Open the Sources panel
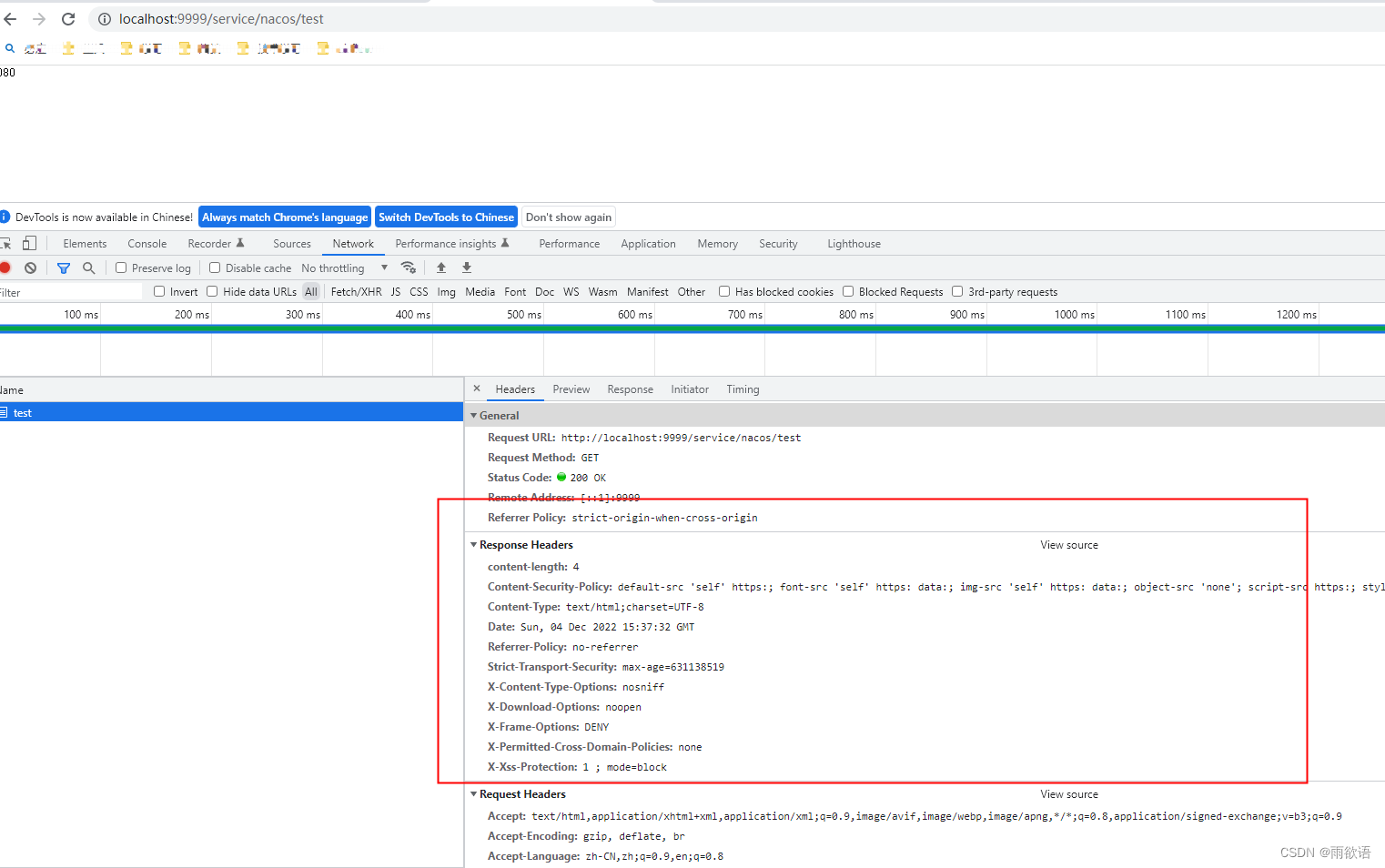Image resolution: width=1385 pixels, height=868 pixels. point(292,244)
